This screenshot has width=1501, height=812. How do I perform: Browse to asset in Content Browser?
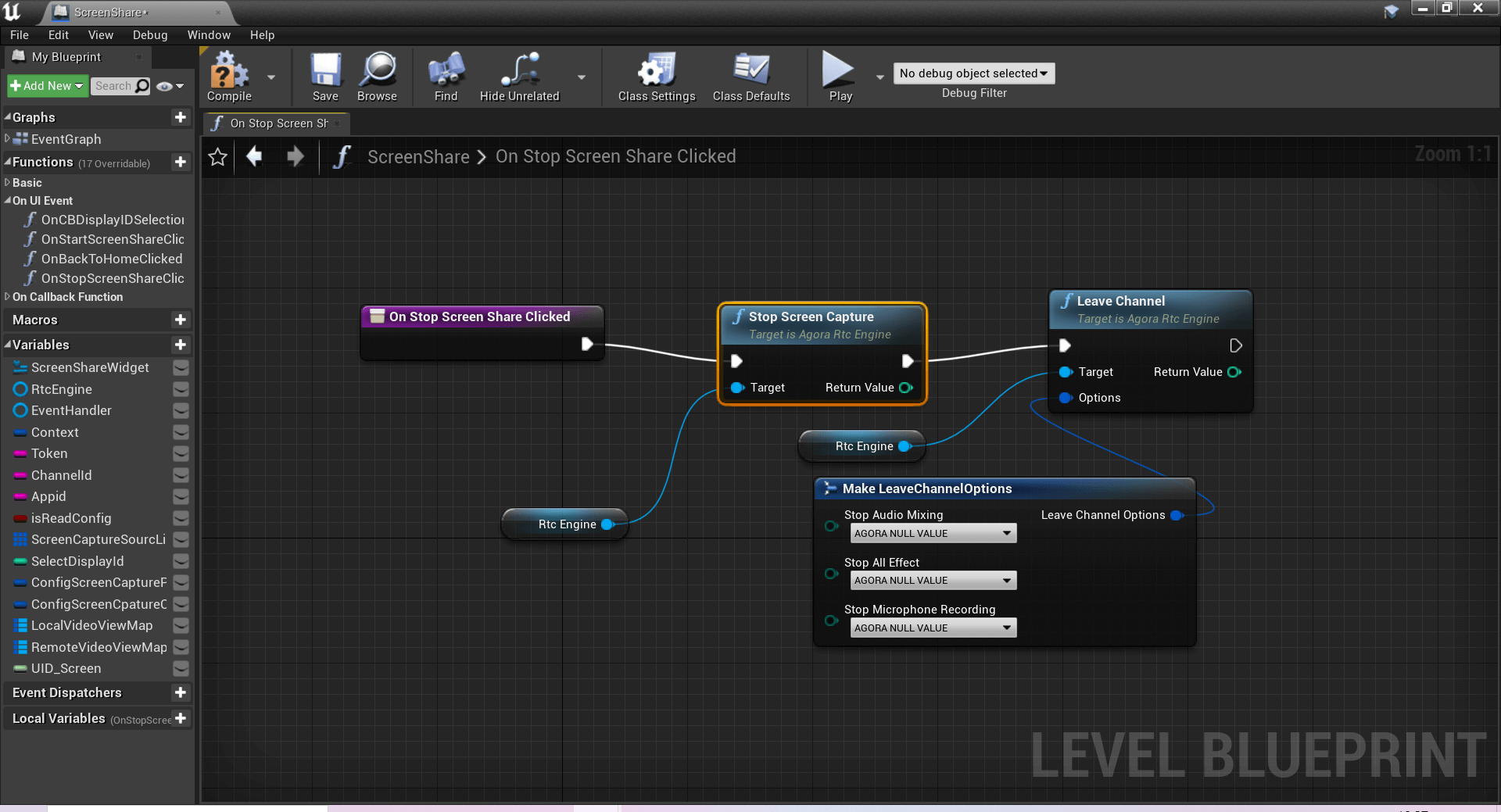pos(377,77)
